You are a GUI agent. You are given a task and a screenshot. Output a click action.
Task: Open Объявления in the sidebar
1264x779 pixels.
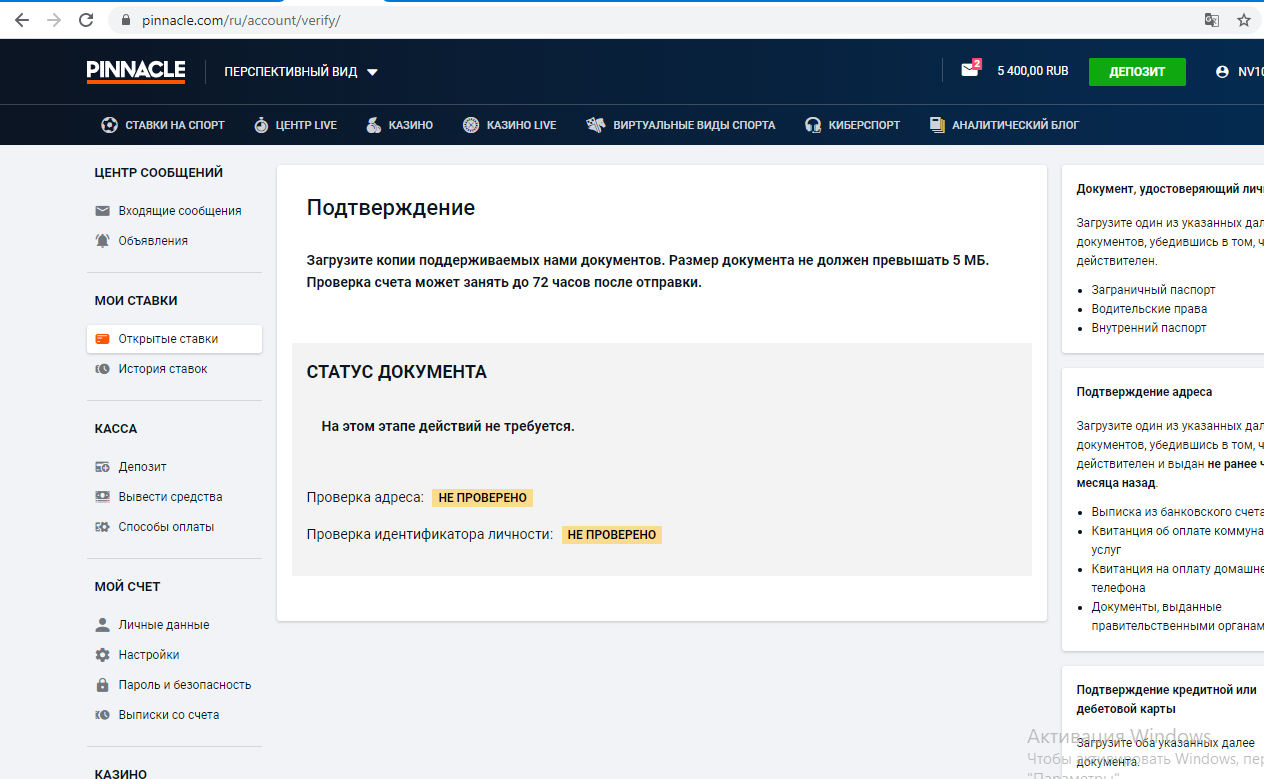[x=152, y=241]
